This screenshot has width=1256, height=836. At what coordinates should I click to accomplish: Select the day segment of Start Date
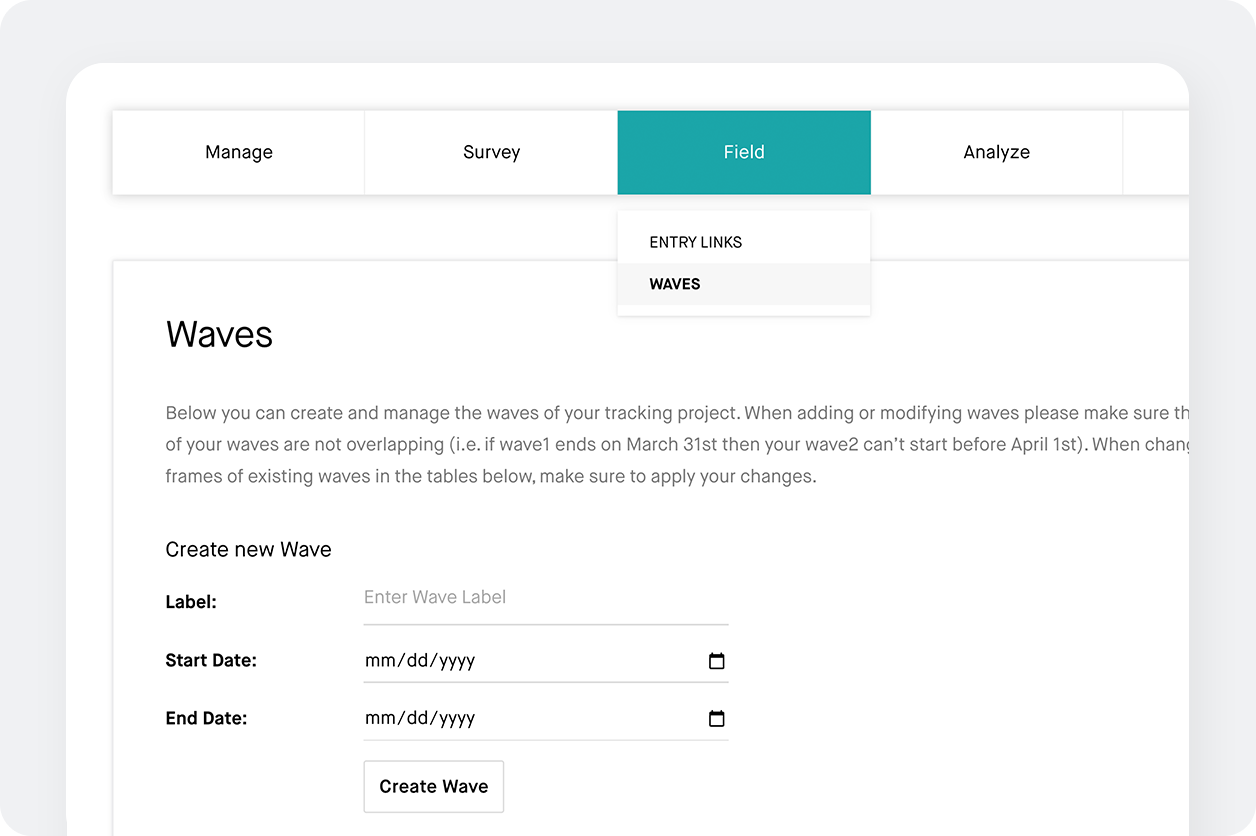click(x=416, y=661)
